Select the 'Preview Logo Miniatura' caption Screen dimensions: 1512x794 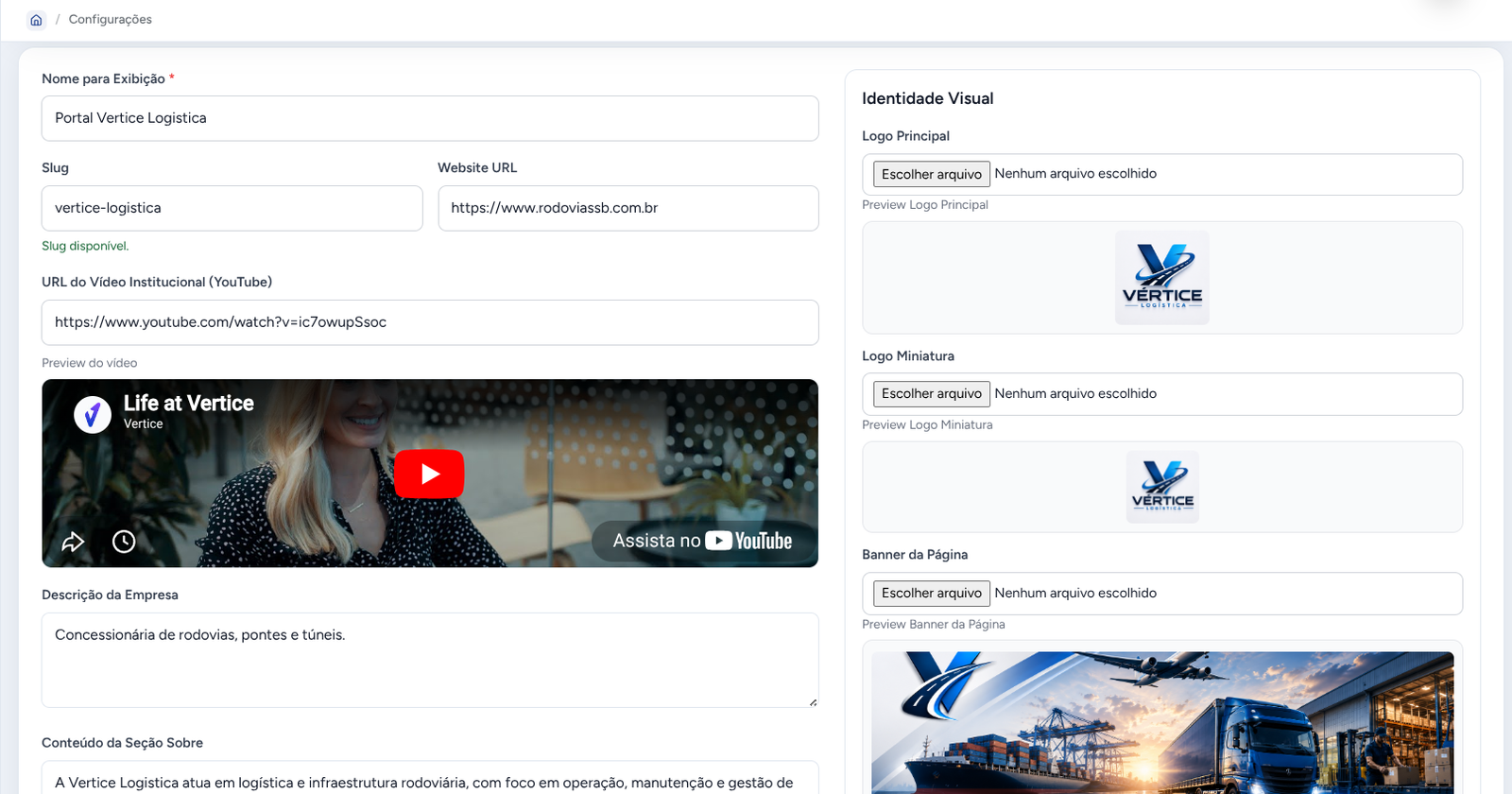point(927,425)
